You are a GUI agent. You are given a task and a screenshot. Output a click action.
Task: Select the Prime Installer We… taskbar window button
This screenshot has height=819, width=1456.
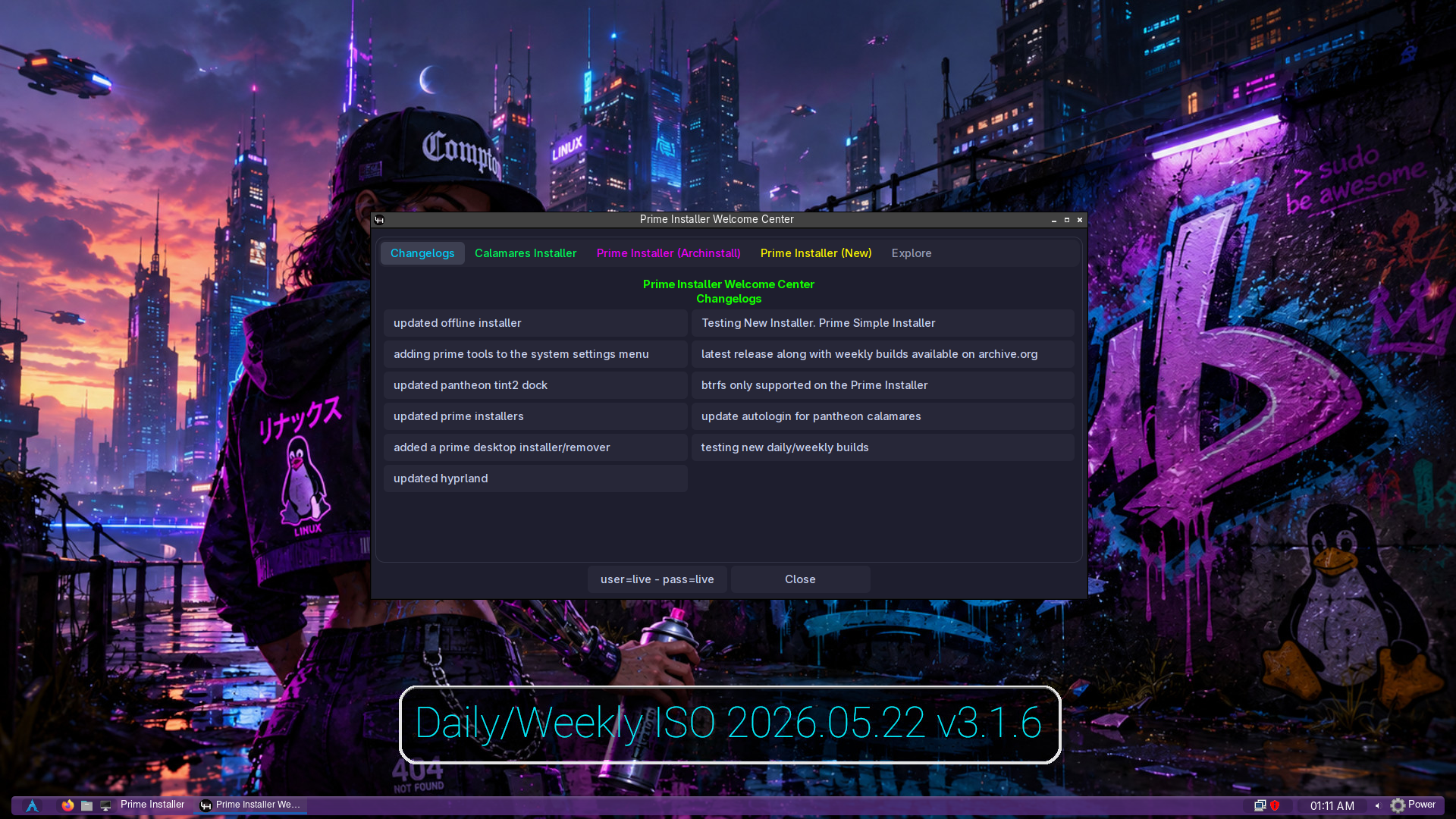(251, 805)
